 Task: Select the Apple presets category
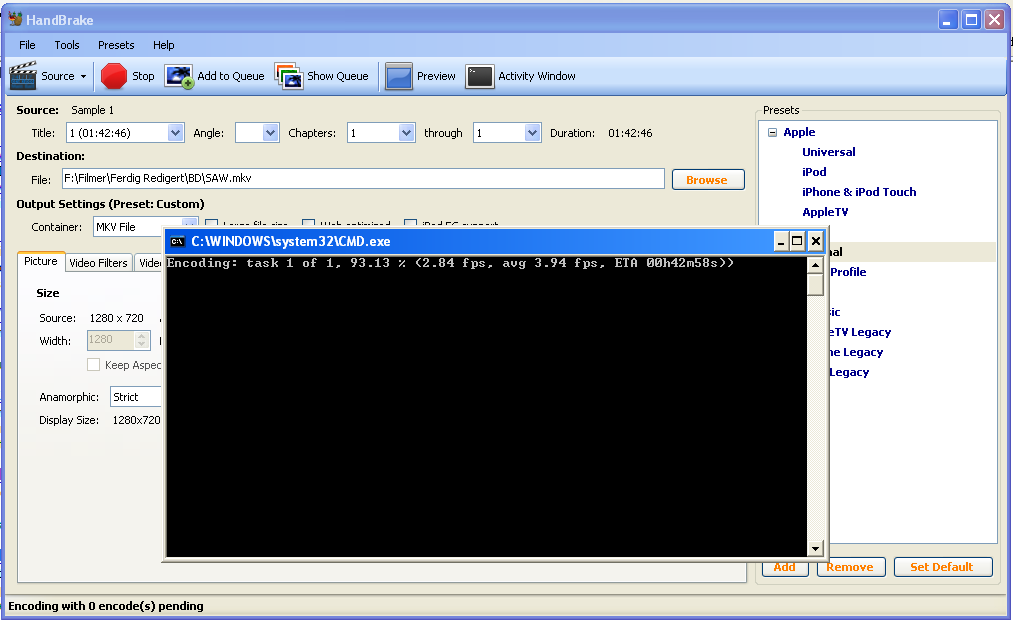point(799,132)
